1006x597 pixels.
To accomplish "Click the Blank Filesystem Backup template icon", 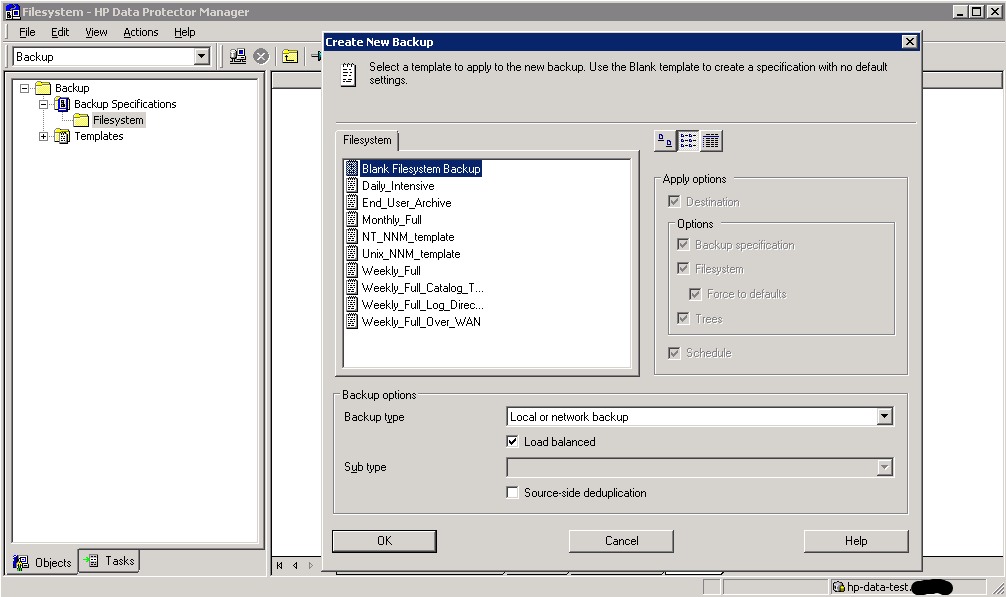I will coord(352,169).
